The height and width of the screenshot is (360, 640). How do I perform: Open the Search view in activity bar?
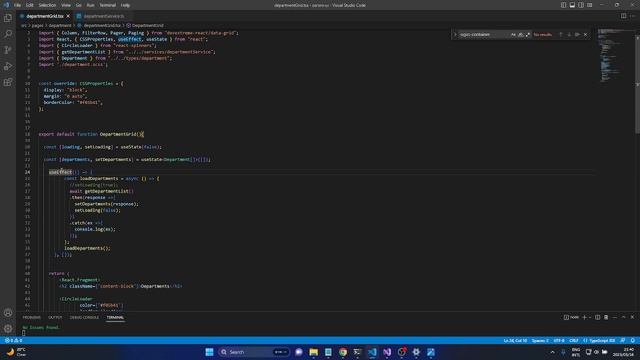point(8,34)
